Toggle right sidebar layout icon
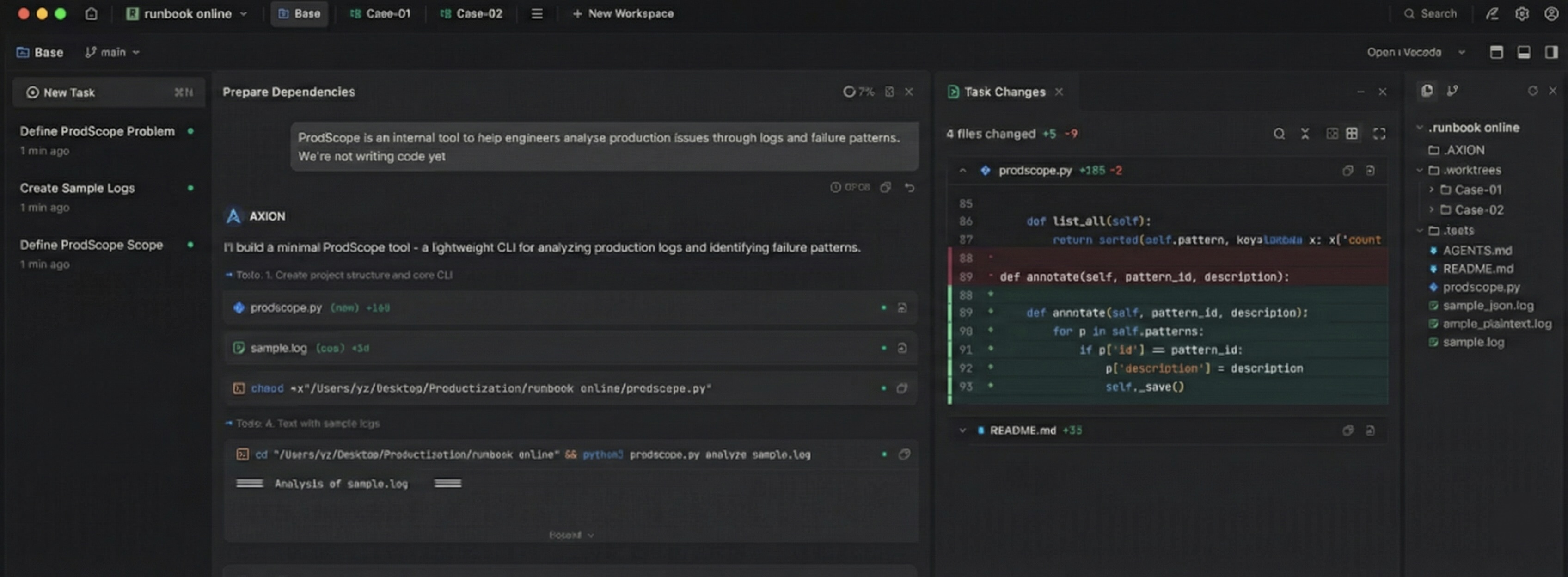The width and height of the screenshot is (1568, 577). [1551, 52]
